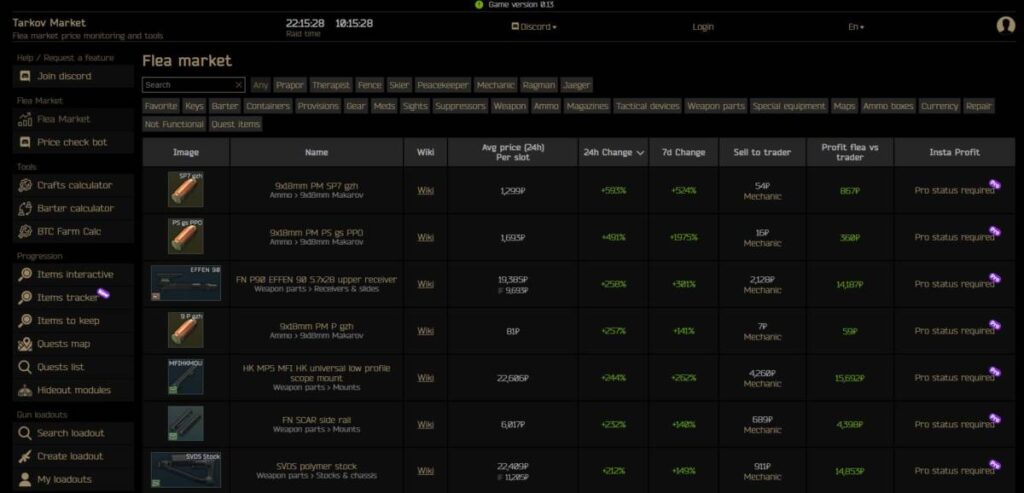This screenshot has width=1024, height=493.
Task: Focus the flea market Search field
Action: coord(187,86)
